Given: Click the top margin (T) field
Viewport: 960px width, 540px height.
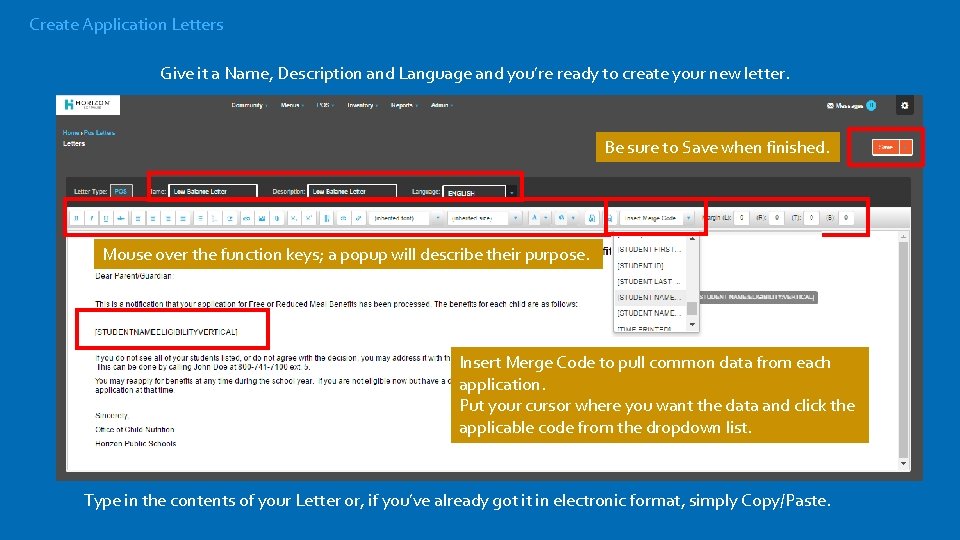Looking at the screenshot, I should (x=811, y=218).
